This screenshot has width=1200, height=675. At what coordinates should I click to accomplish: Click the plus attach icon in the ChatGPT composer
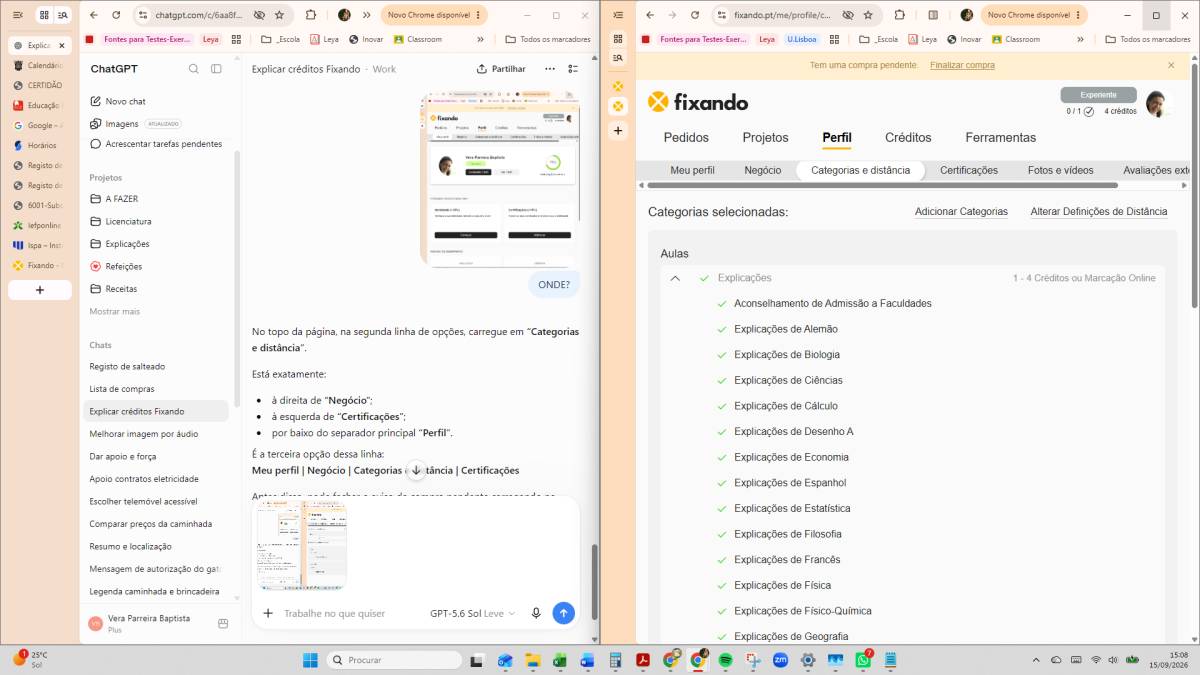268,613
